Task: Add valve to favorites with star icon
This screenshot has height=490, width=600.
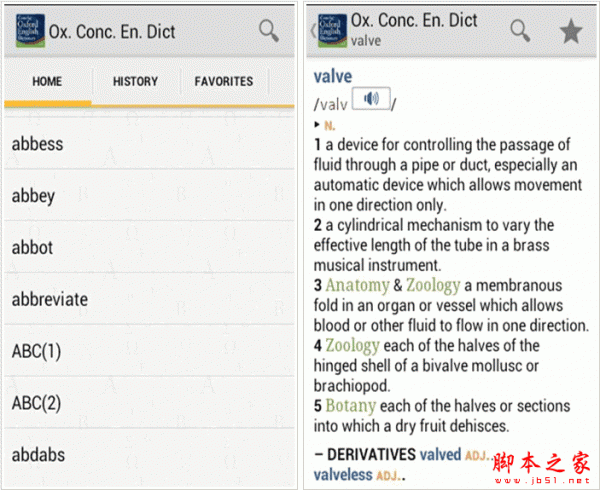Action: (x=571, y=31)
